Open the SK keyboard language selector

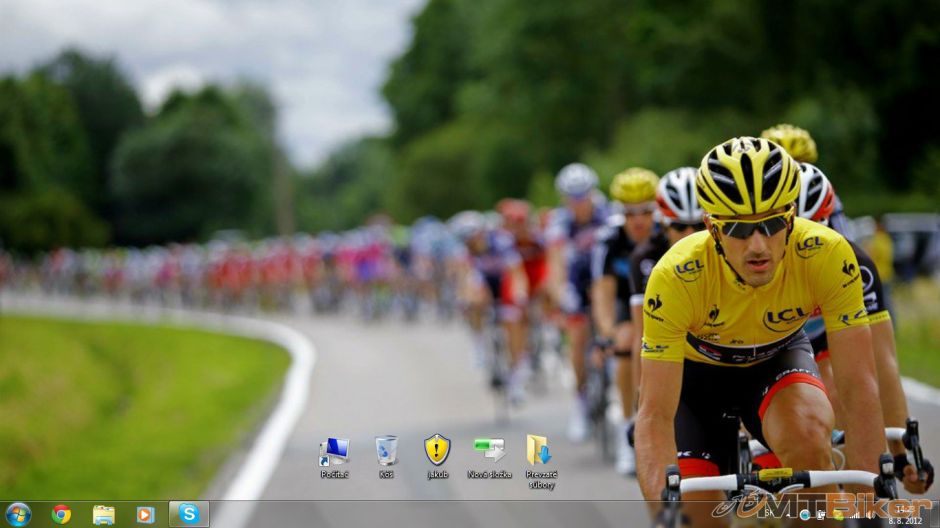click(x=770, y=515)
